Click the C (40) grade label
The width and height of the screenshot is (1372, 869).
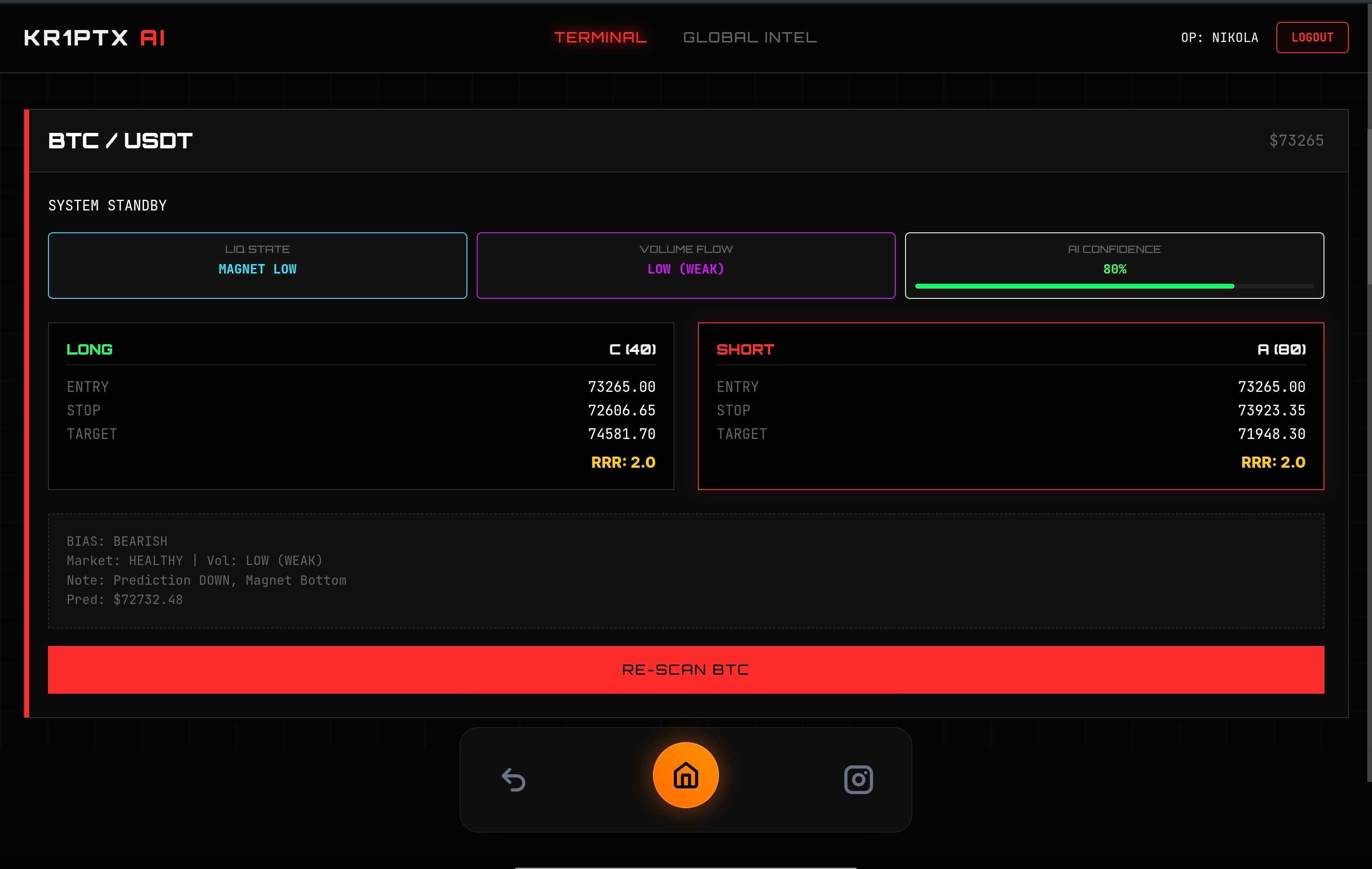pos(632,349)
